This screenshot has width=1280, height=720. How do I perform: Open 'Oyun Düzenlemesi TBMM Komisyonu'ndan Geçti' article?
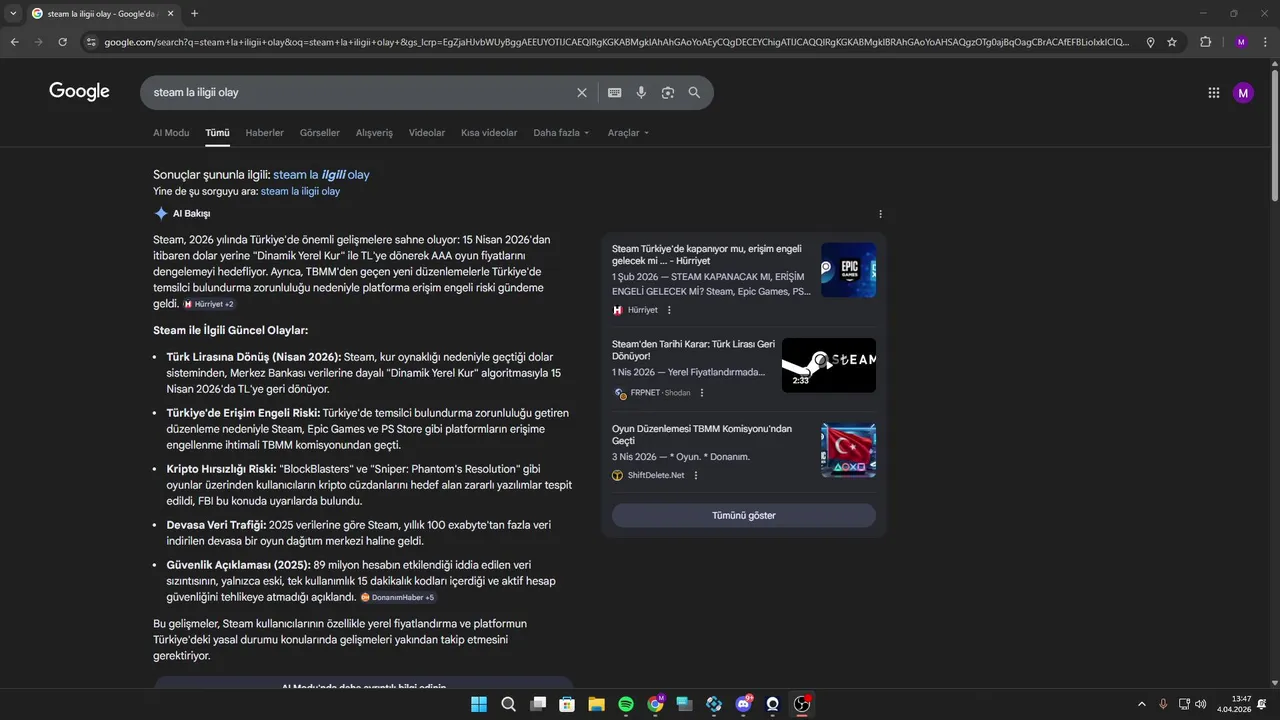pos(702,434)
